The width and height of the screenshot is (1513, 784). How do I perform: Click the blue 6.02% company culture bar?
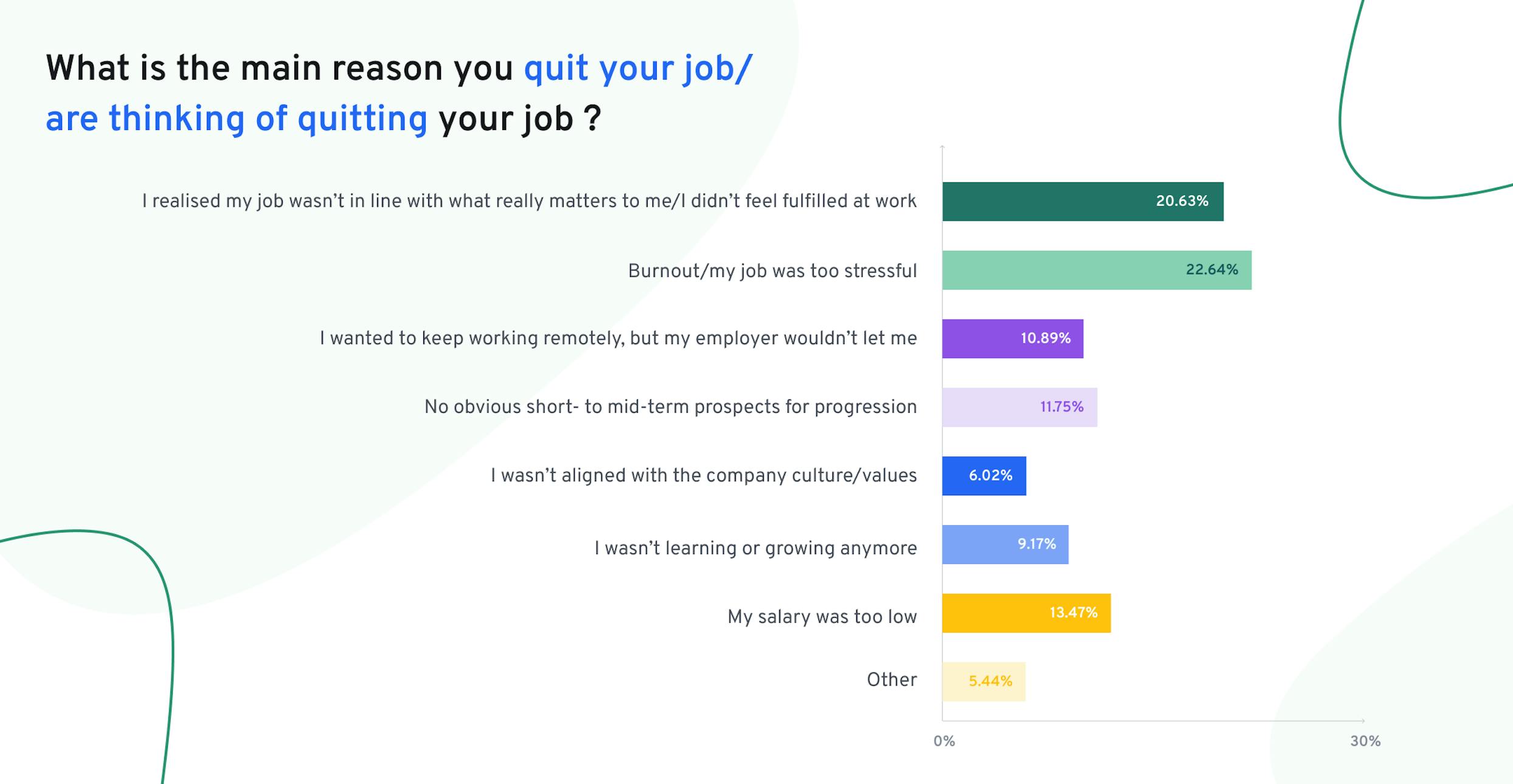(x=984, y=476)
